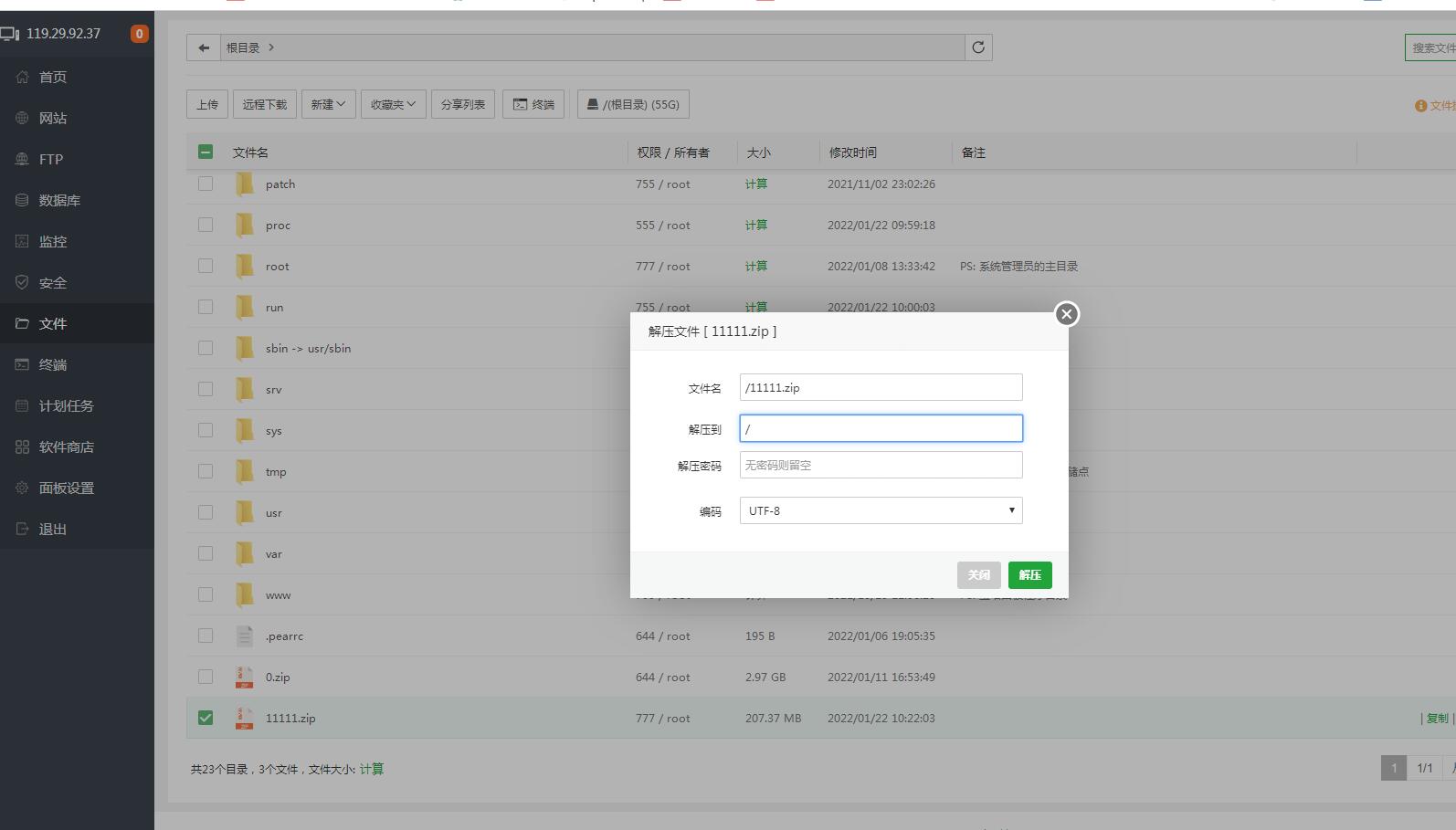Click the patch folder icon
This screenshot has height=830, width=1456.
click(x=244, y=184)
